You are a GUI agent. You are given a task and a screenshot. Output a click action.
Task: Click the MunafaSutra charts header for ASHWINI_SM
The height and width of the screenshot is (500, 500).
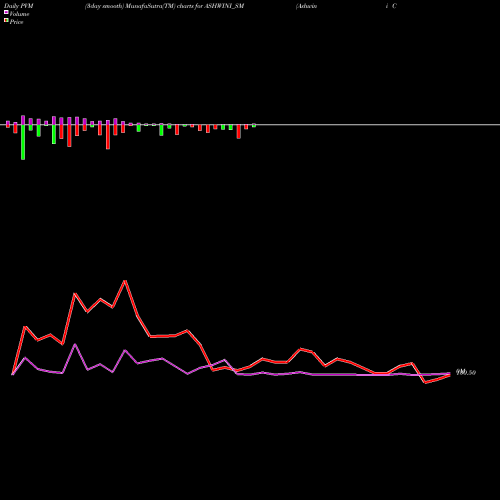click(x=164, y=6)
